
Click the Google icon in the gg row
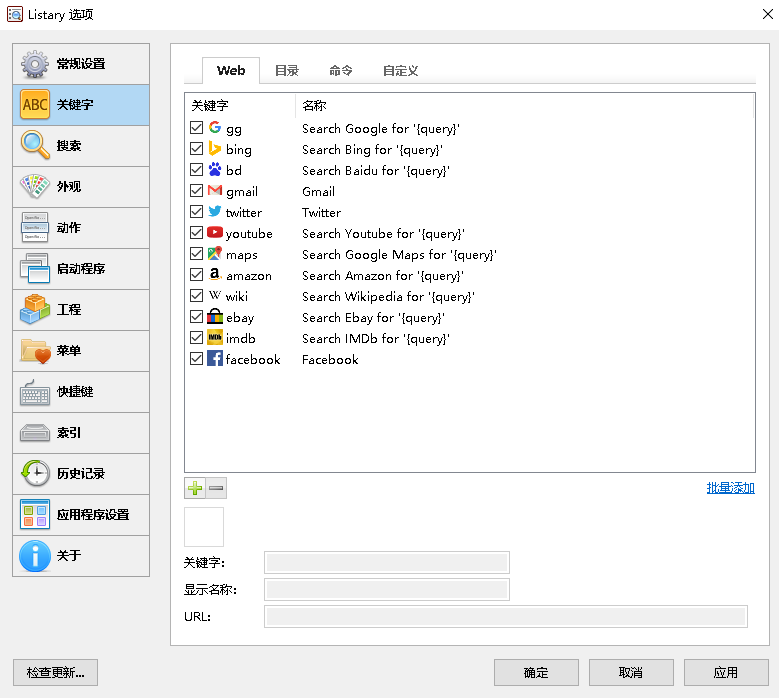[x=215, y=128]
